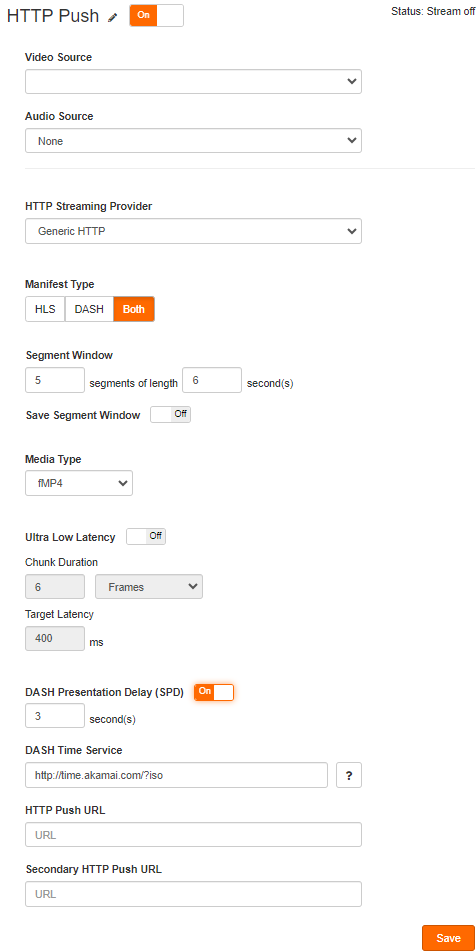Open the Audio Source dropdown
Screen dimensions: 476x951
tap(193, 141)
